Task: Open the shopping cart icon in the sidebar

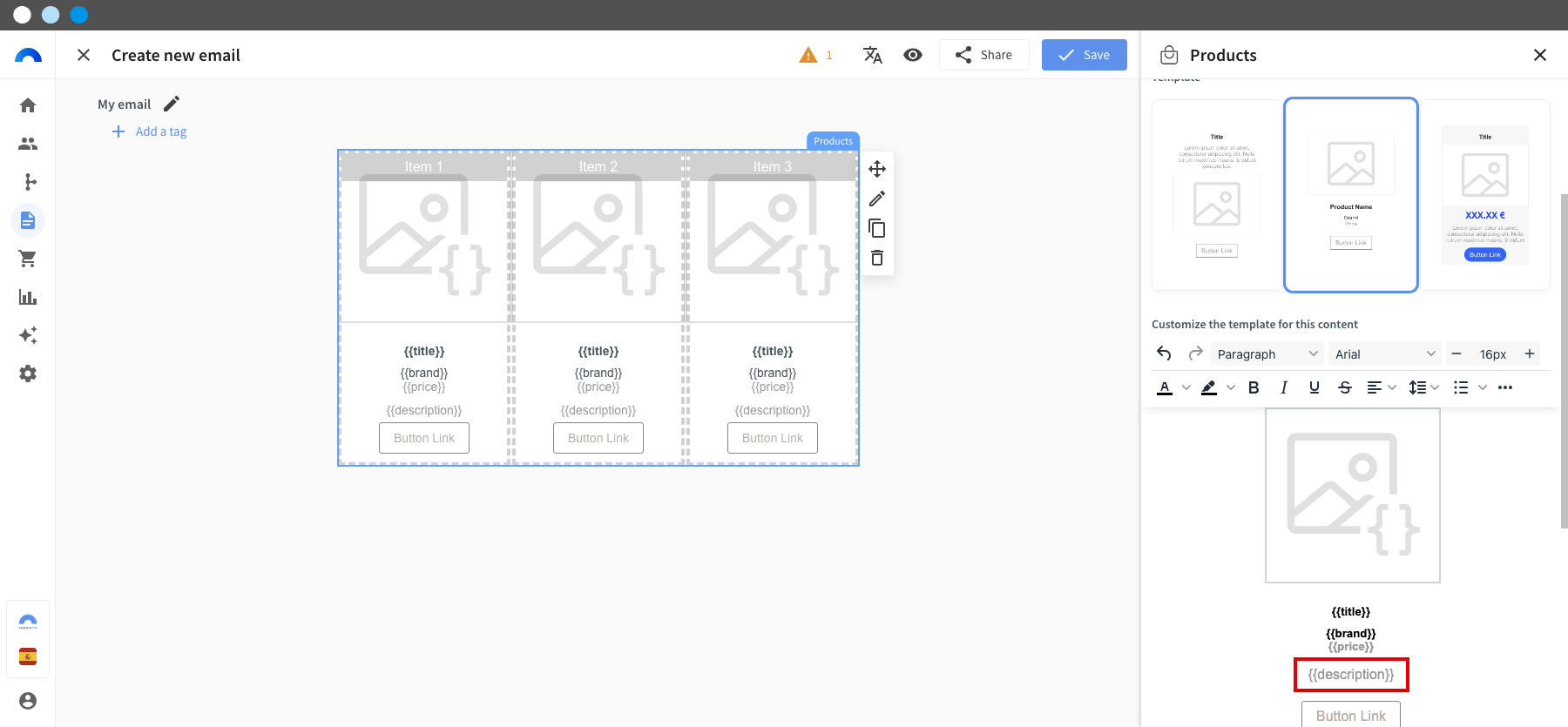Action: click(x=28, y=259)
